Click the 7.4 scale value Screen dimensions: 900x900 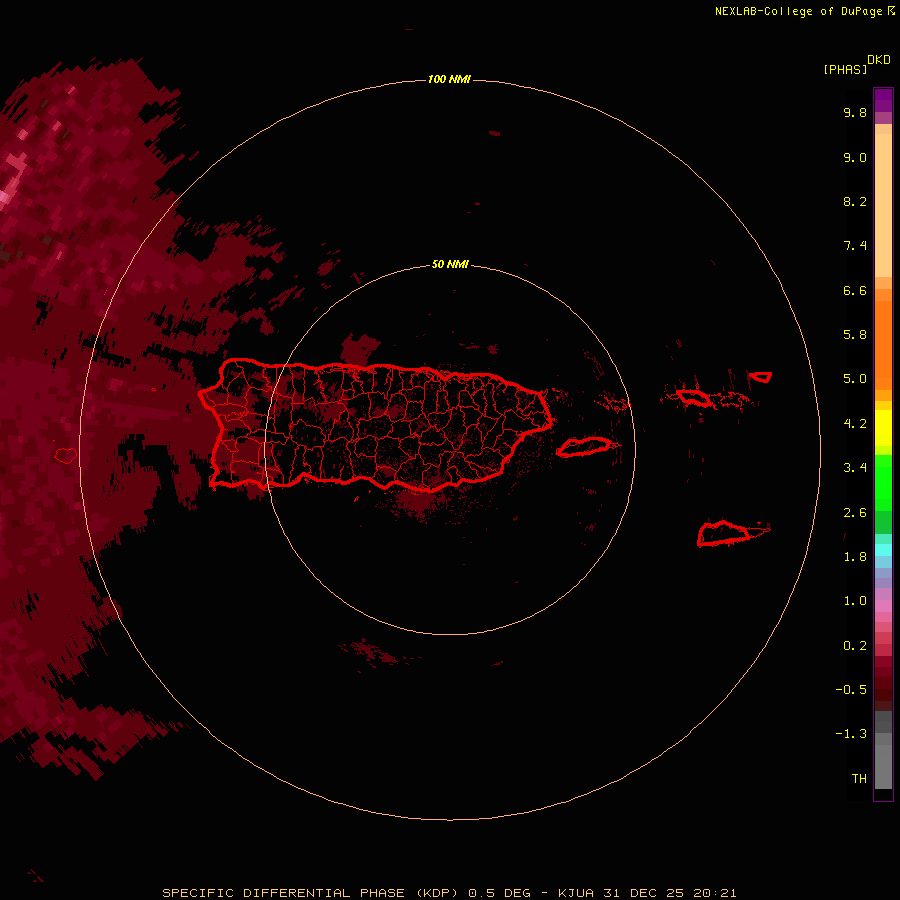click(855, 246)
